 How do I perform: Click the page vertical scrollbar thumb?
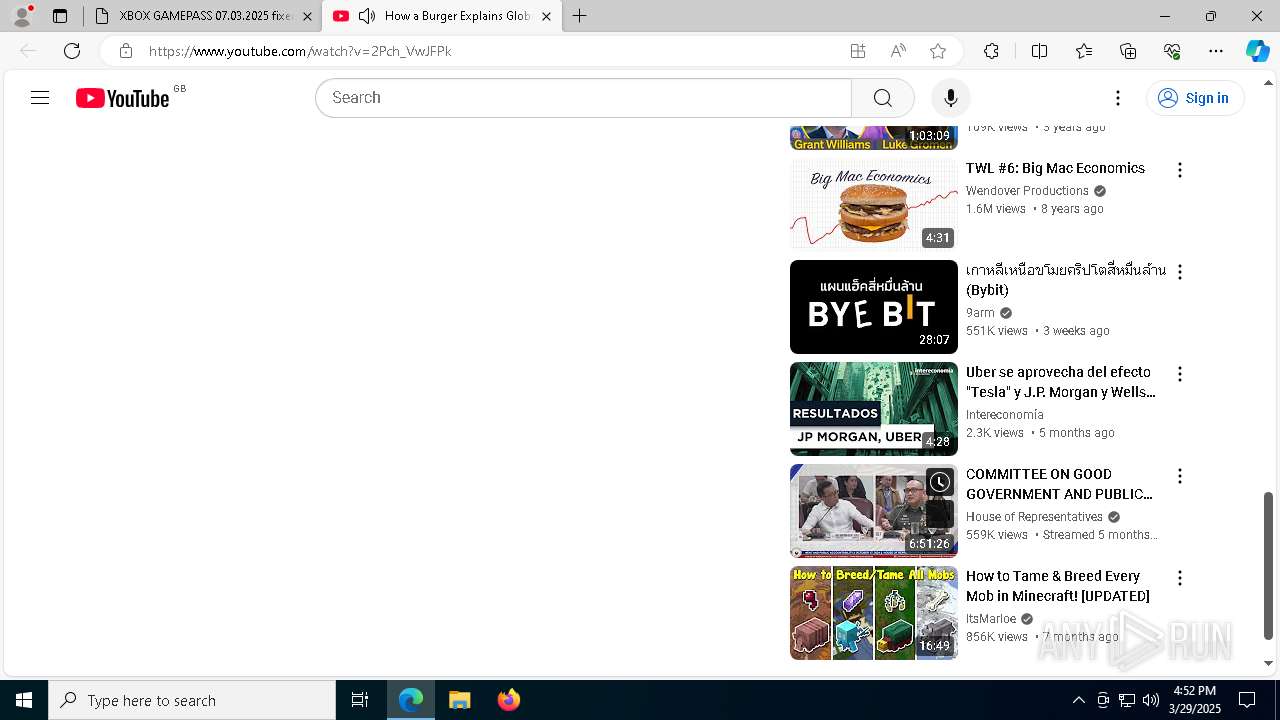pos(1268,565)
